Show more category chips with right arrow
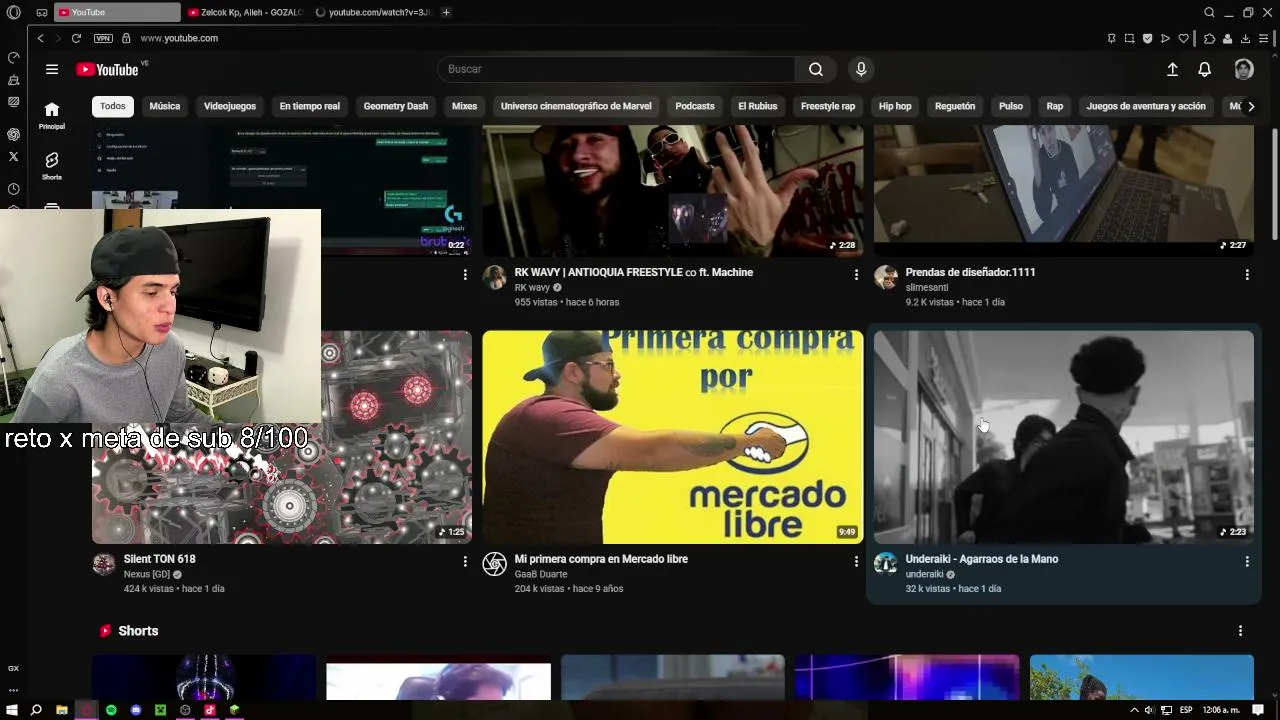 click(x=1250, y=106)
